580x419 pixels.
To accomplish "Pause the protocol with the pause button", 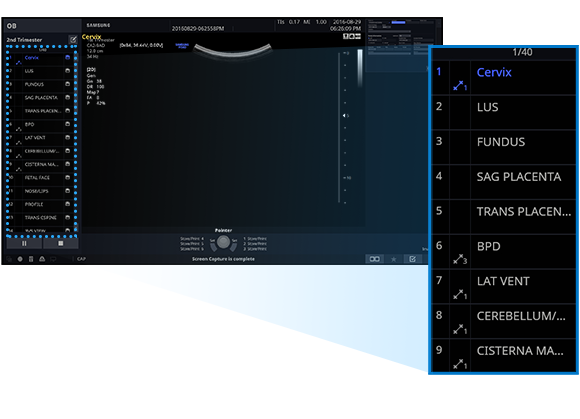I will [24, 243].
